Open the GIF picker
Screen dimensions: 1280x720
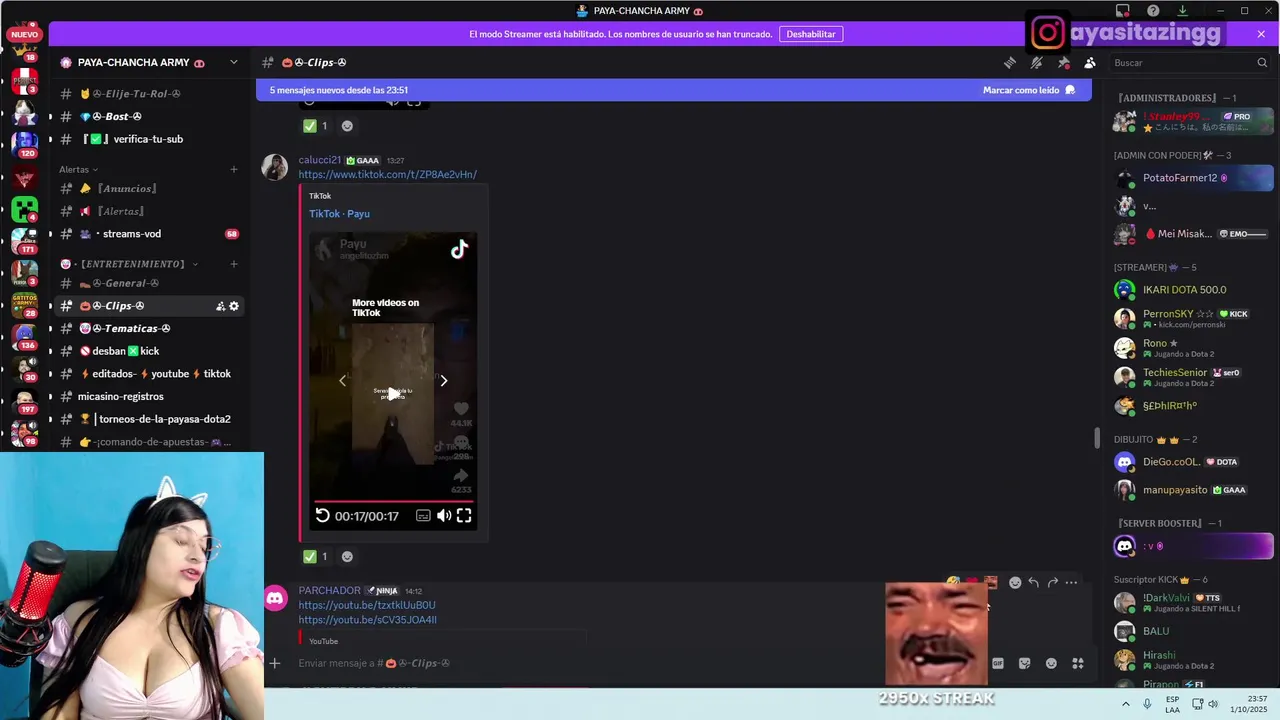coord(997,663)
